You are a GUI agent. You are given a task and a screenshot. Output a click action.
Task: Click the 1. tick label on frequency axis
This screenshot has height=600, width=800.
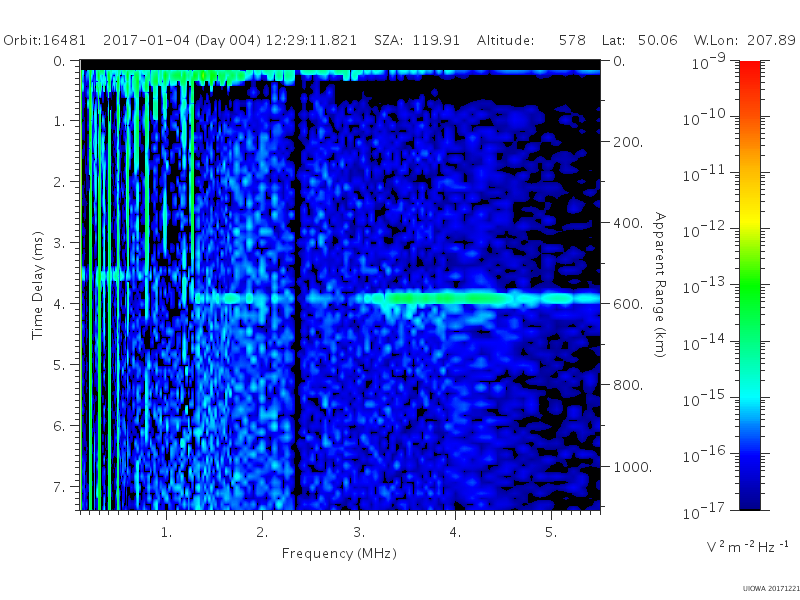pos(166,532)
